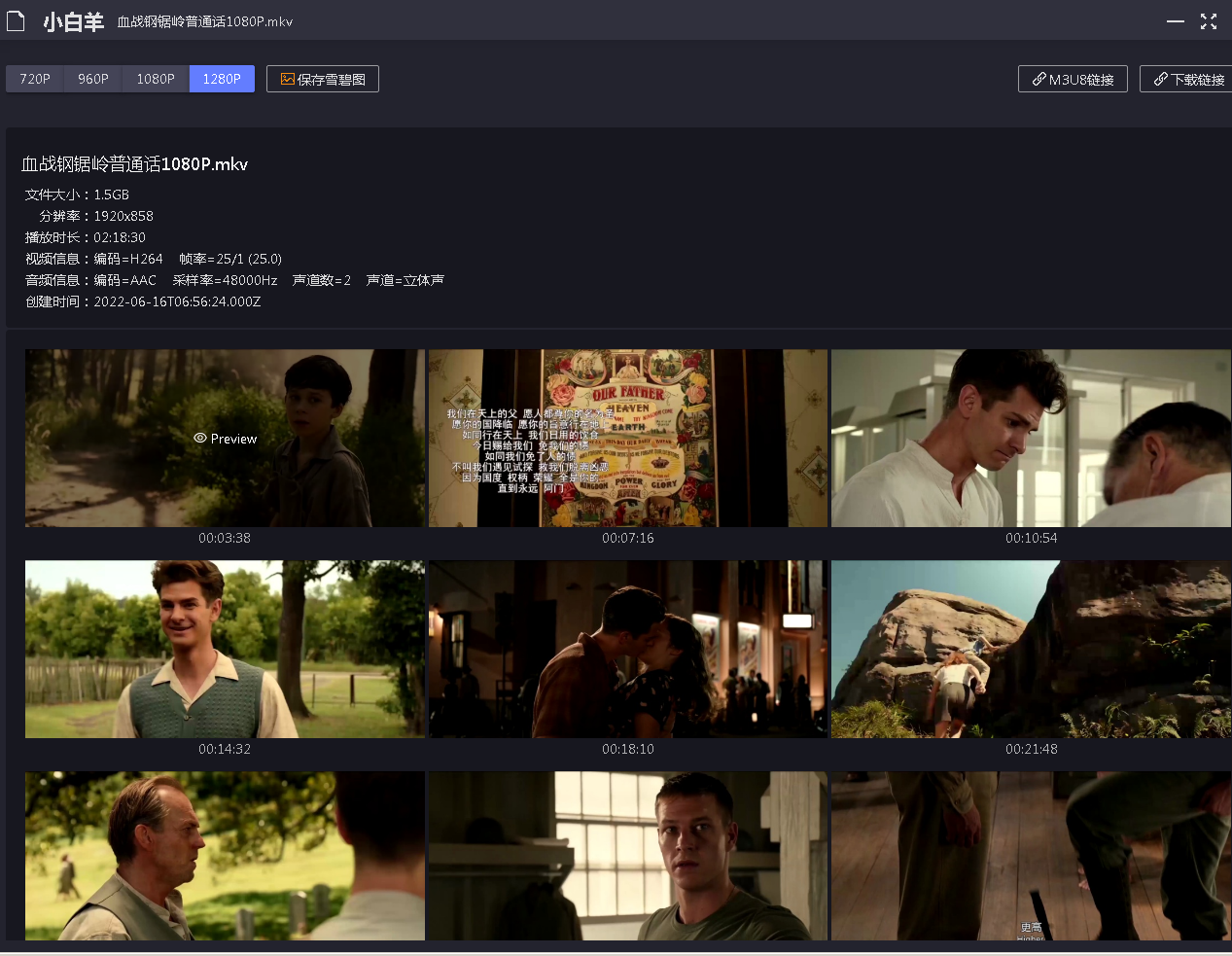
Task: Open the thumbnail with 更高 subtitle
Action: pos(1032,856)
